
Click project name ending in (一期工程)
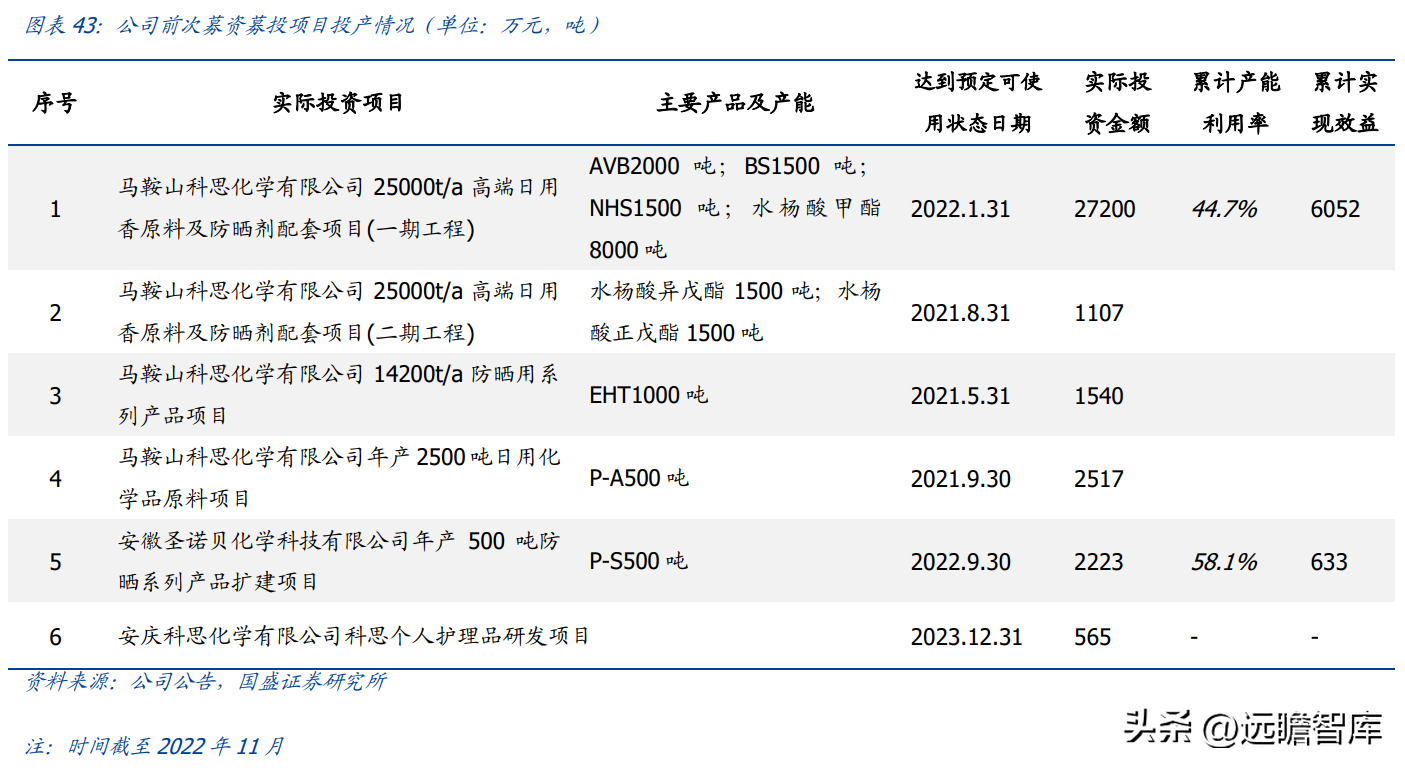(338, 207)
